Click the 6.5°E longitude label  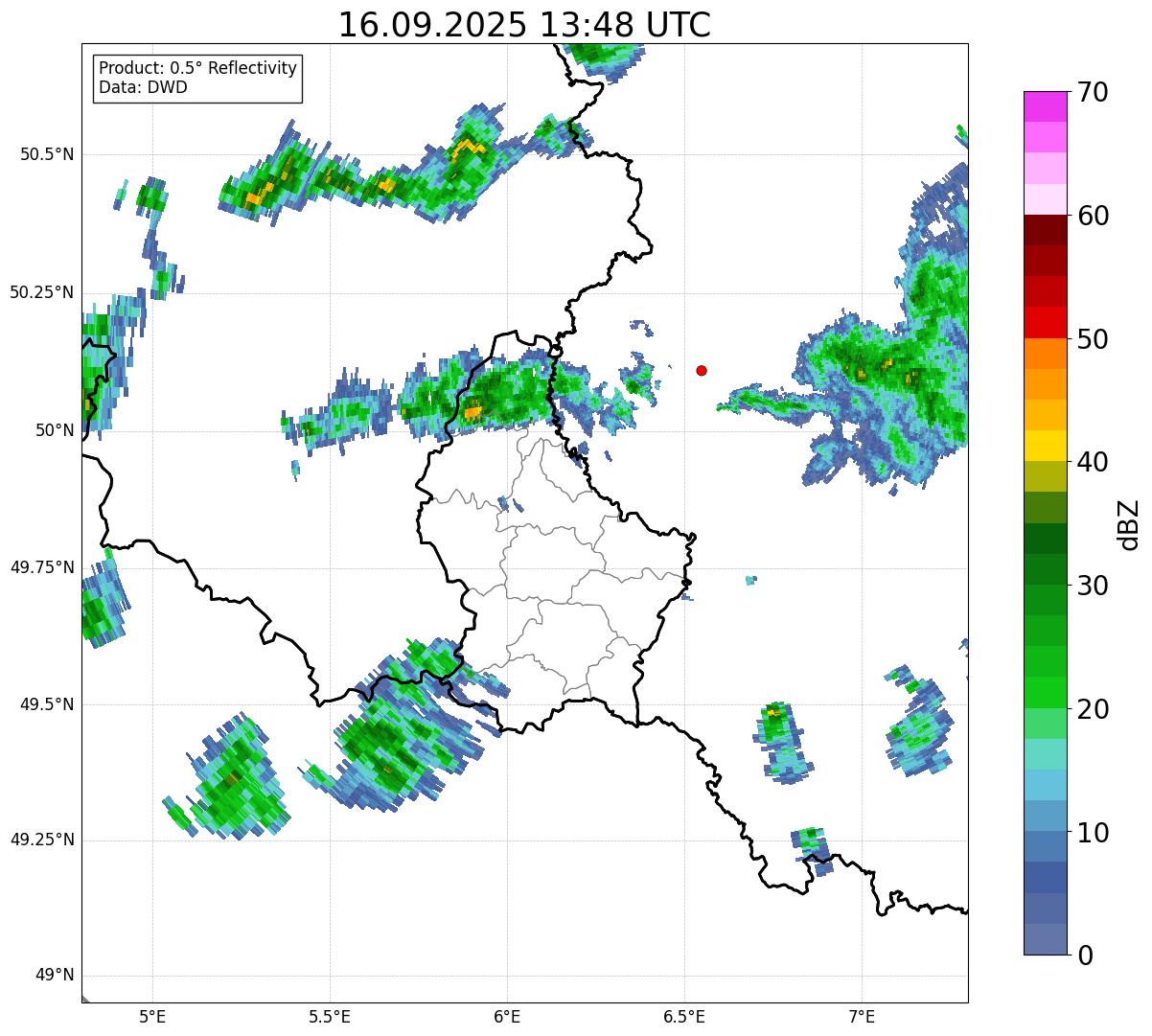(684, 1016)
